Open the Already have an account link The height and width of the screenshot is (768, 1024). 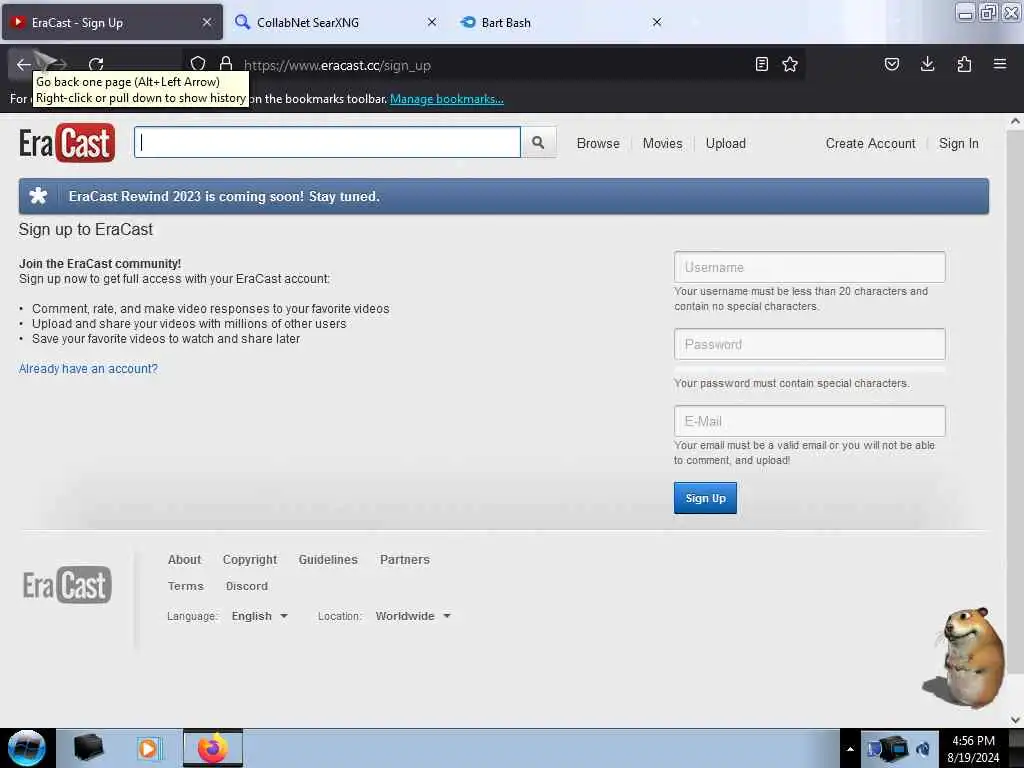[x=88, y=368]
